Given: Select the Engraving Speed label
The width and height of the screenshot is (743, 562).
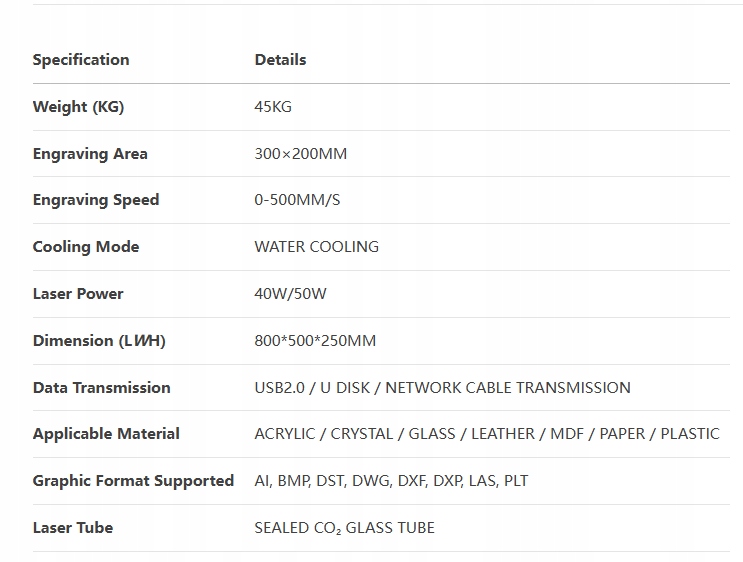Looking at the screenshot, I should click(96, 200).
